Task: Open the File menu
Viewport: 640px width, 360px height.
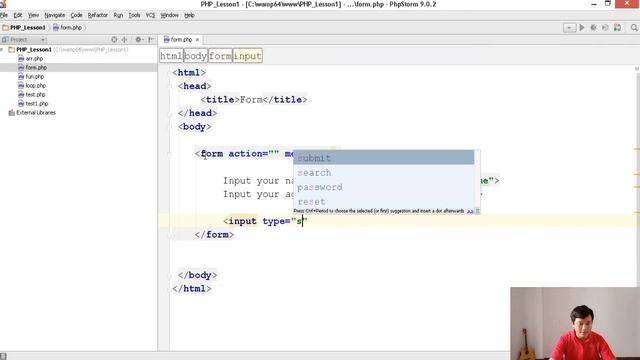Action: (x=4, y=15)
